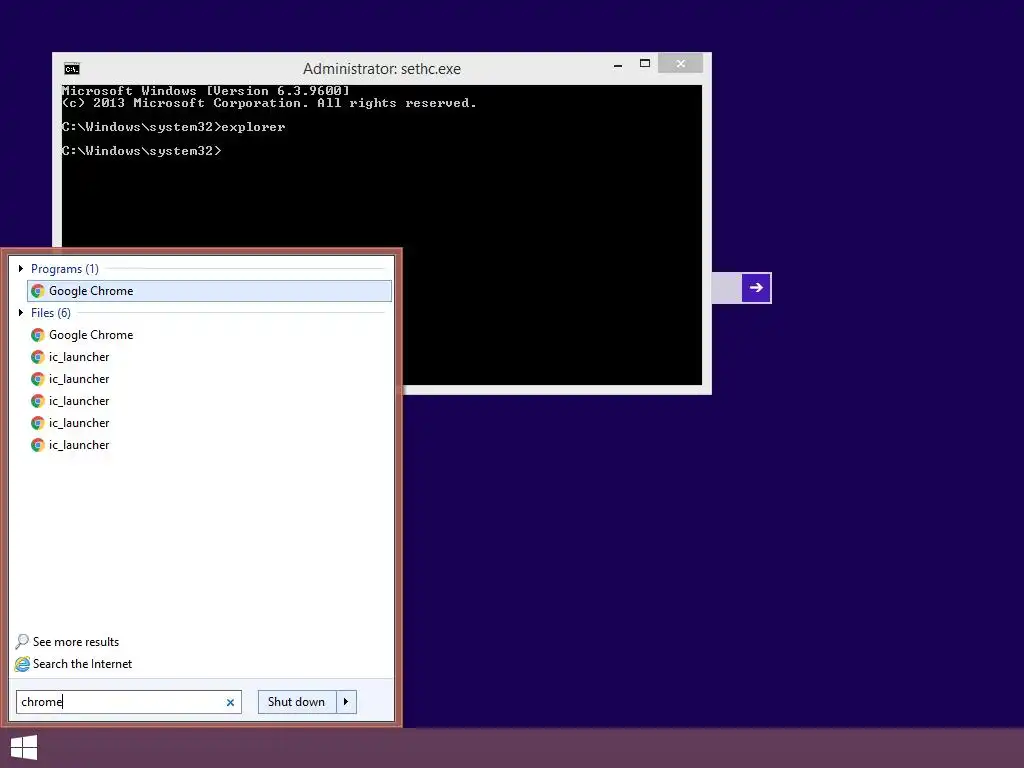1024x768 pixels.
Task: Close the Administrator: sethc.exe window
Action: point(680,63)
